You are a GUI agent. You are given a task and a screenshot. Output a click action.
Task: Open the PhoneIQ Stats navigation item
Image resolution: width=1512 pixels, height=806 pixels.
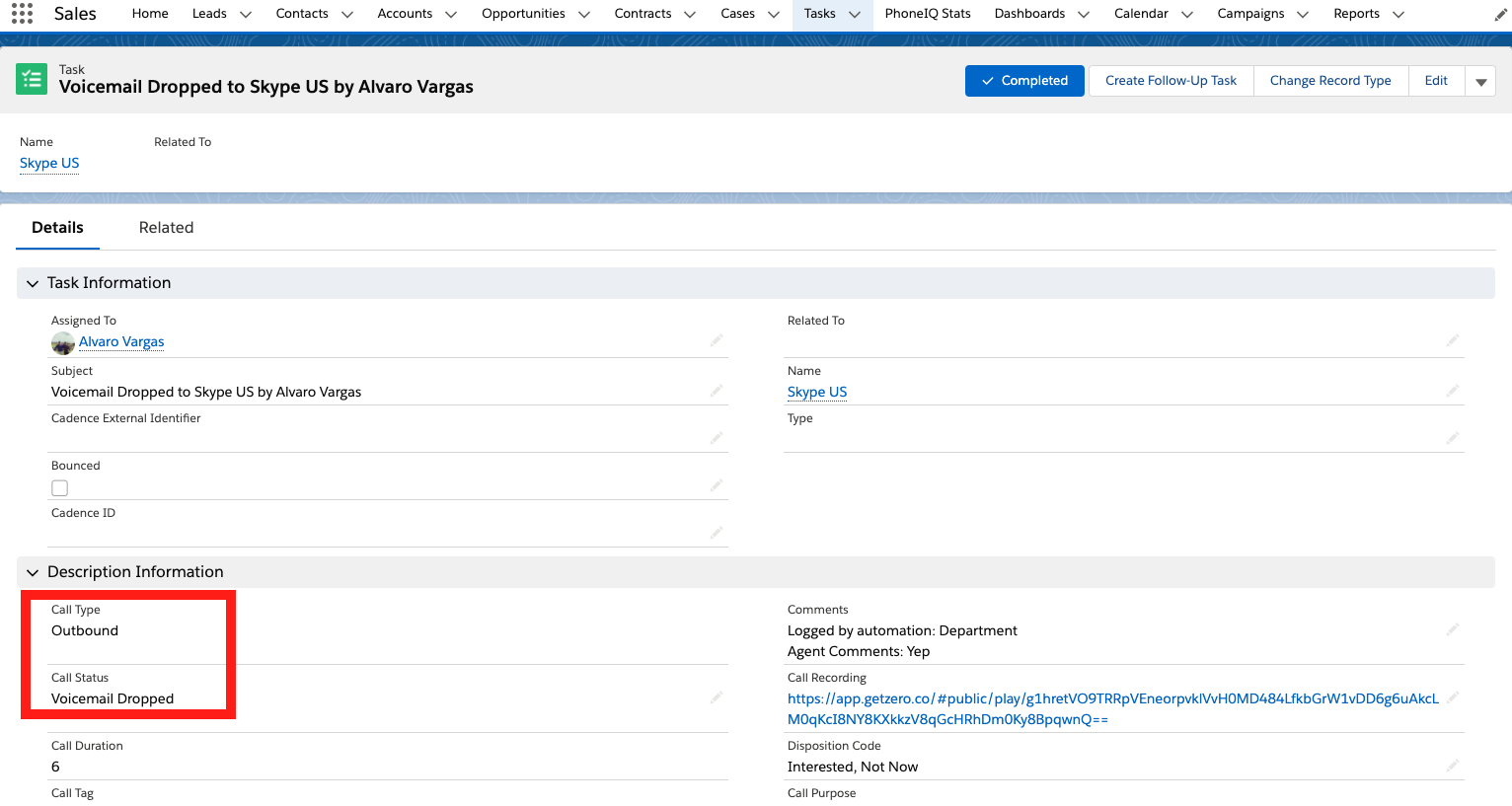928,14
